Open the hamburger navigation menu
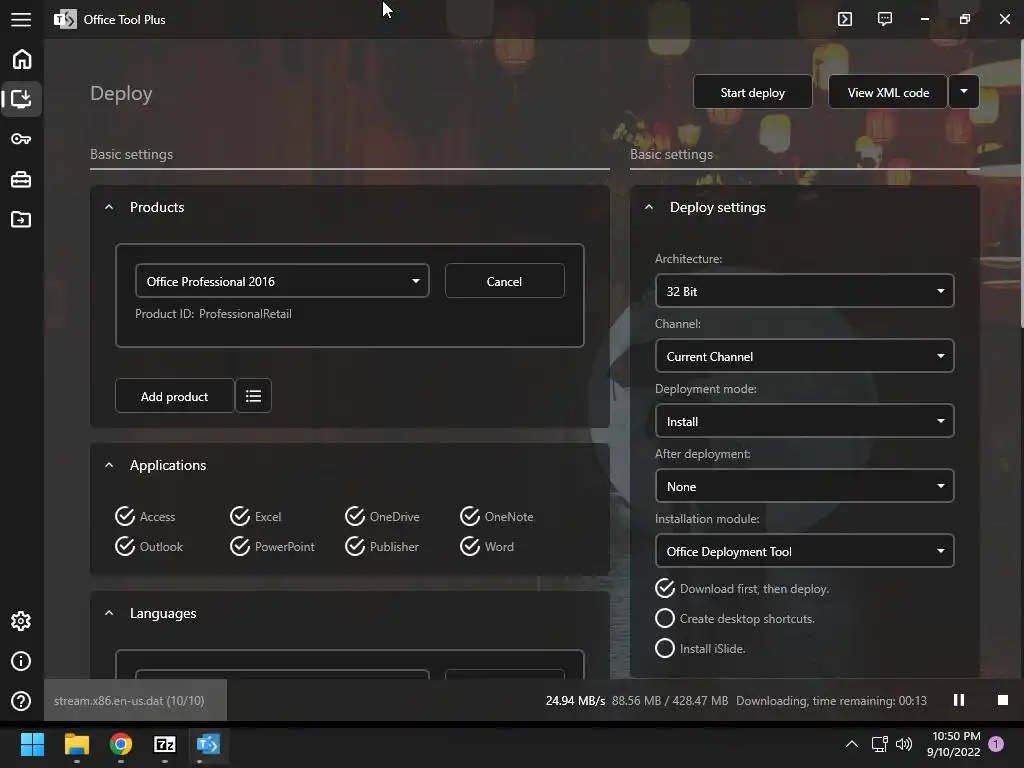The image size is (1024, 768). 21,20
